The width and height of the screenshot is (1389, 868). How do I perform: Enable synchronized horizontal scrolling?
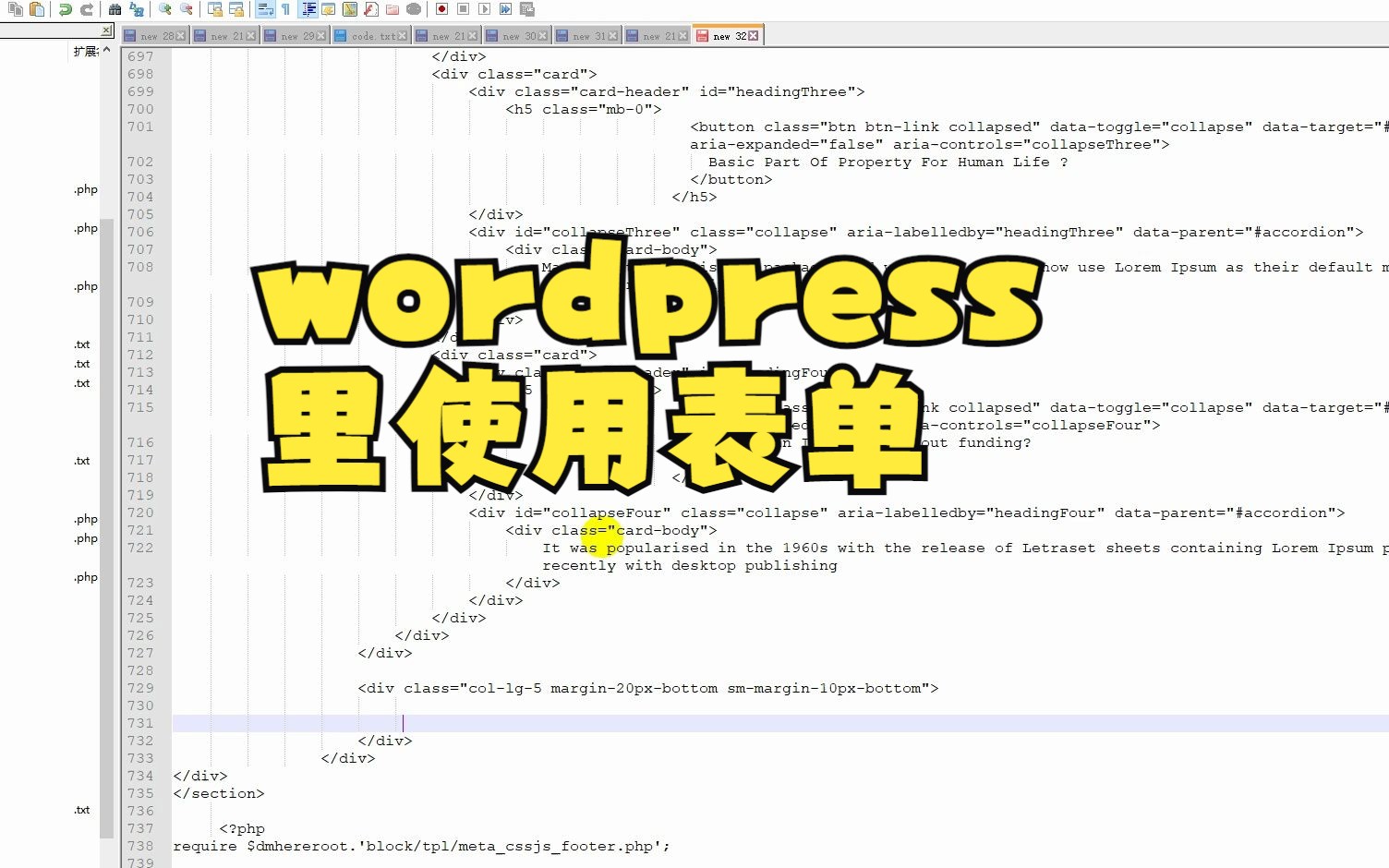[x=236, y=9]
